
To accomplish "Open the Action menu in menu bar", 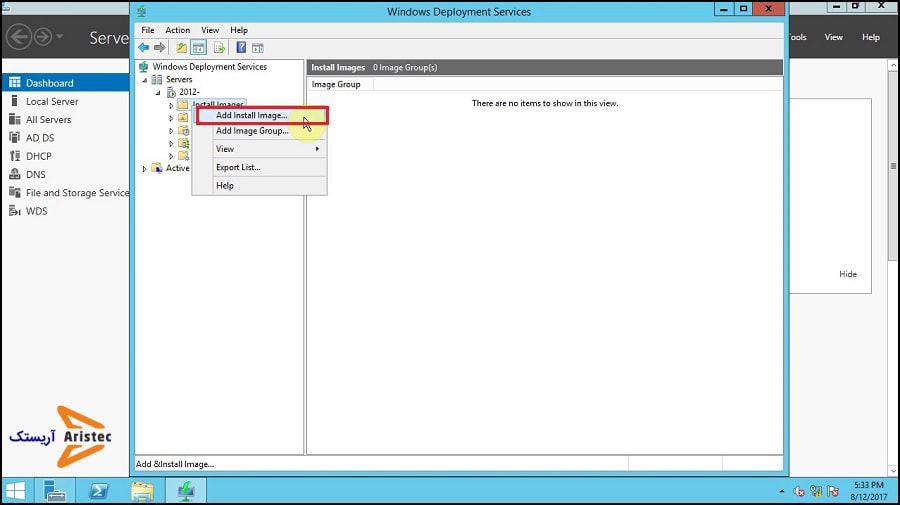I will [x=177, y=30].
